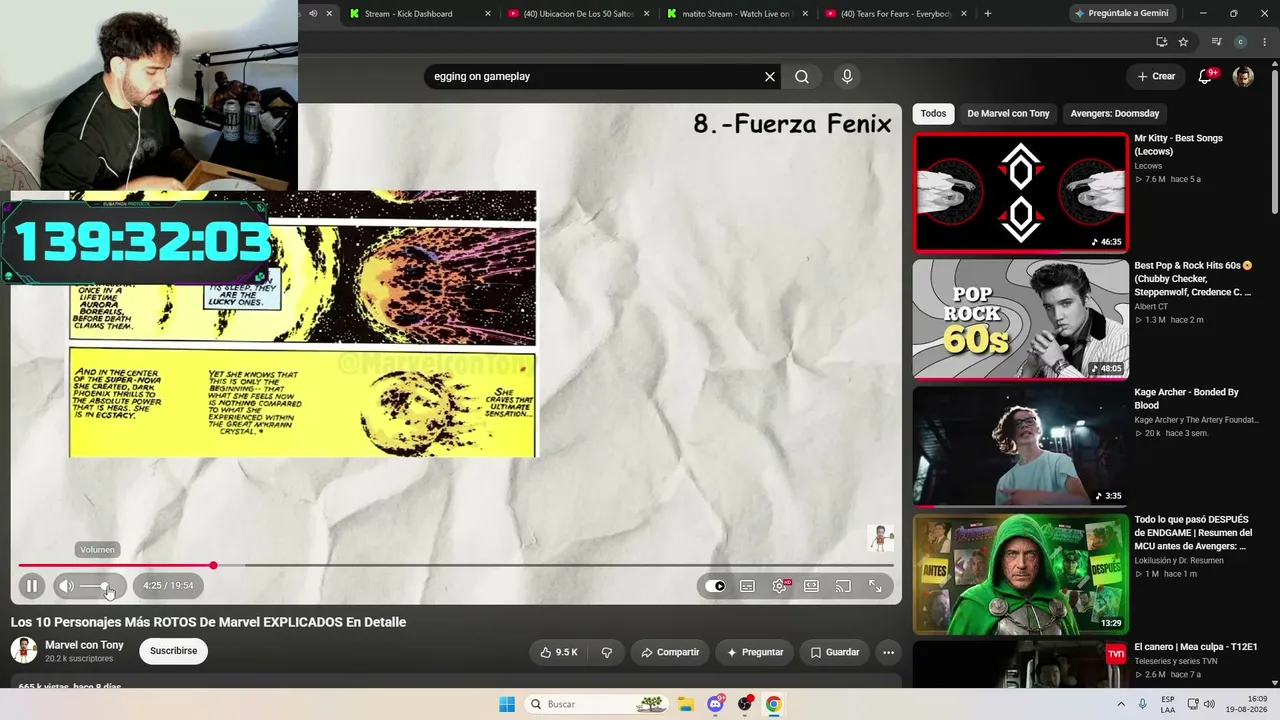Open File Explorer from the taskbar
This screenshot has height=720, width=1280.
tap(686, 704)
